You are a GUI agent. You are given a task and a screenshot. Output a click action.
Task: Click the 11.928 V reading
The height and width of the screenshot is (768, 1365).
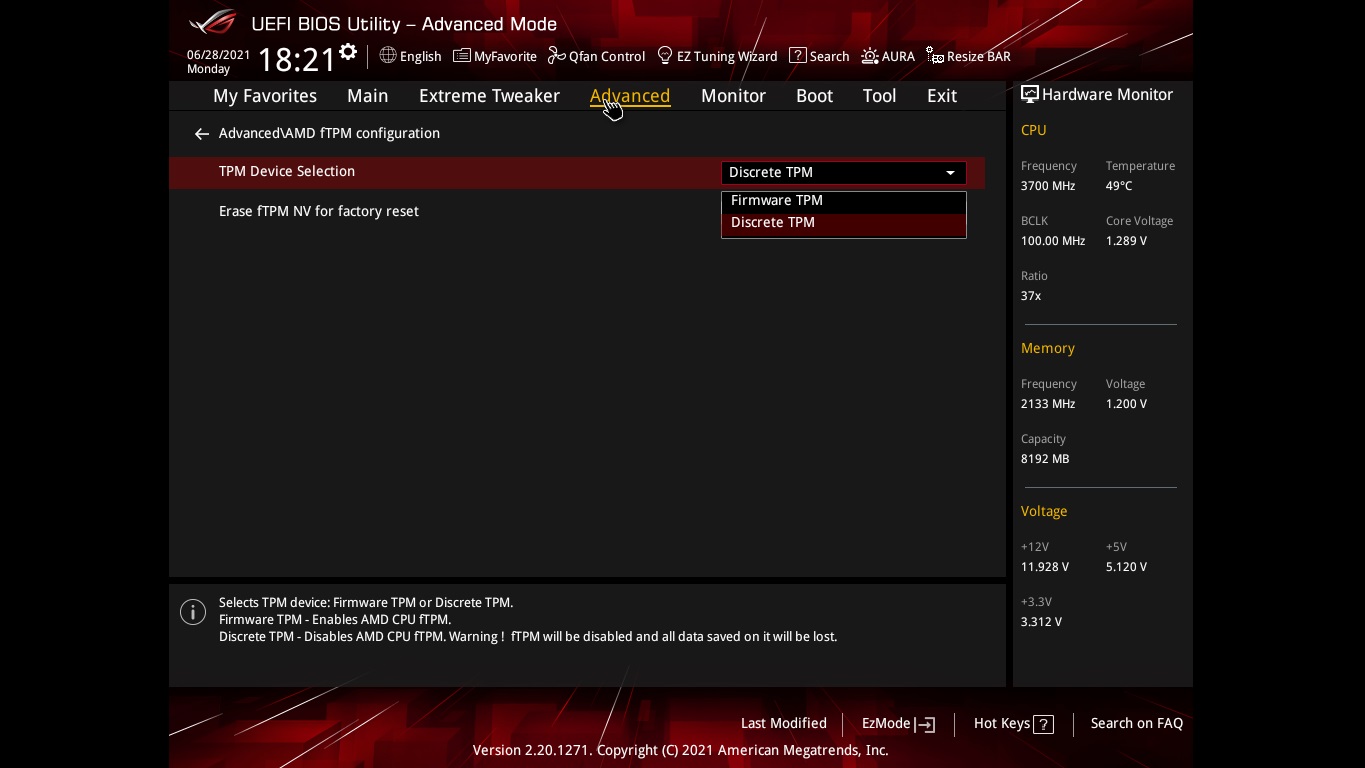[x=1045, y=567]
